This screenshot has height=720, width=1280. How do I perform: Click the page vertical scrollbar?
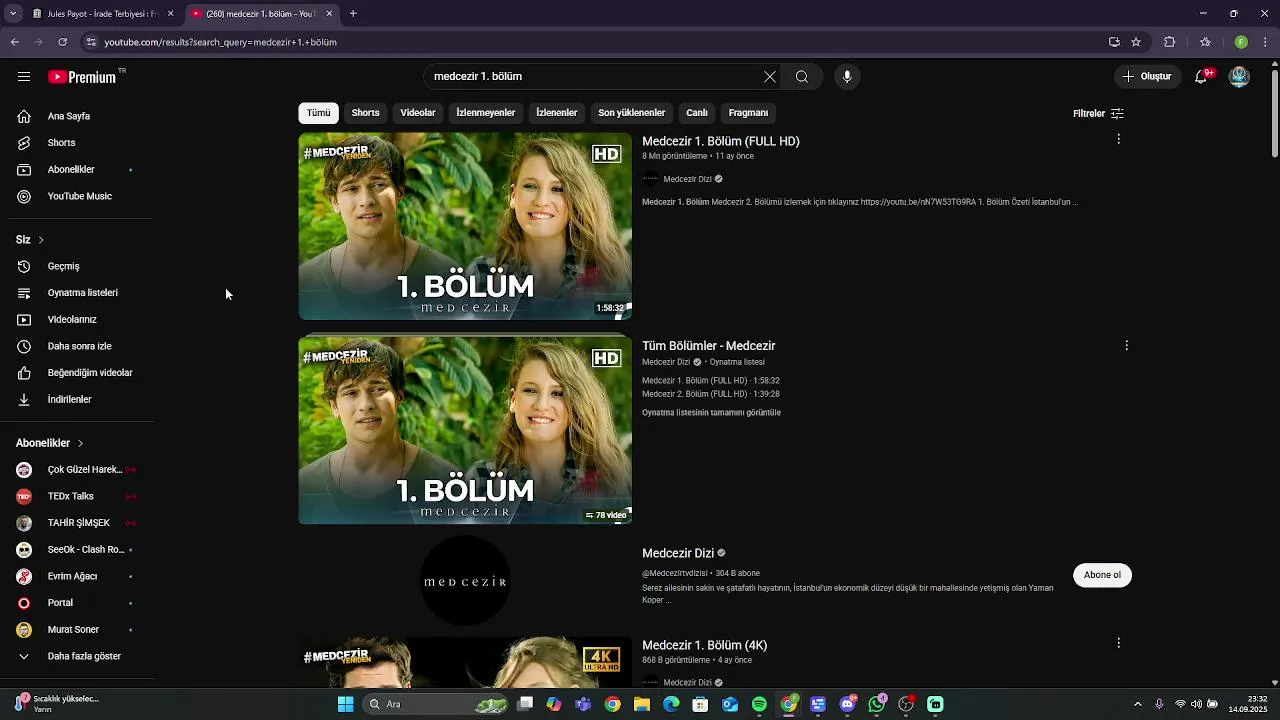[1274, 112]
